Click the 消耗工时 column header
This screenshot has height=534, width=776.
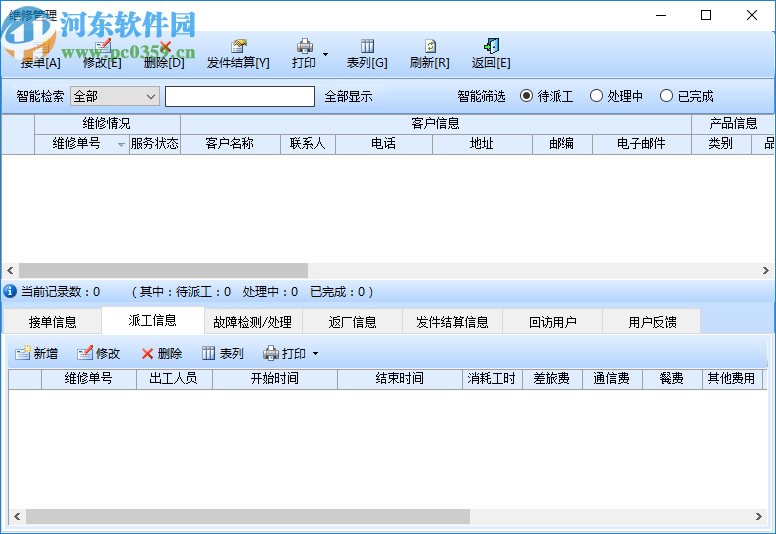tap(492, 379)
